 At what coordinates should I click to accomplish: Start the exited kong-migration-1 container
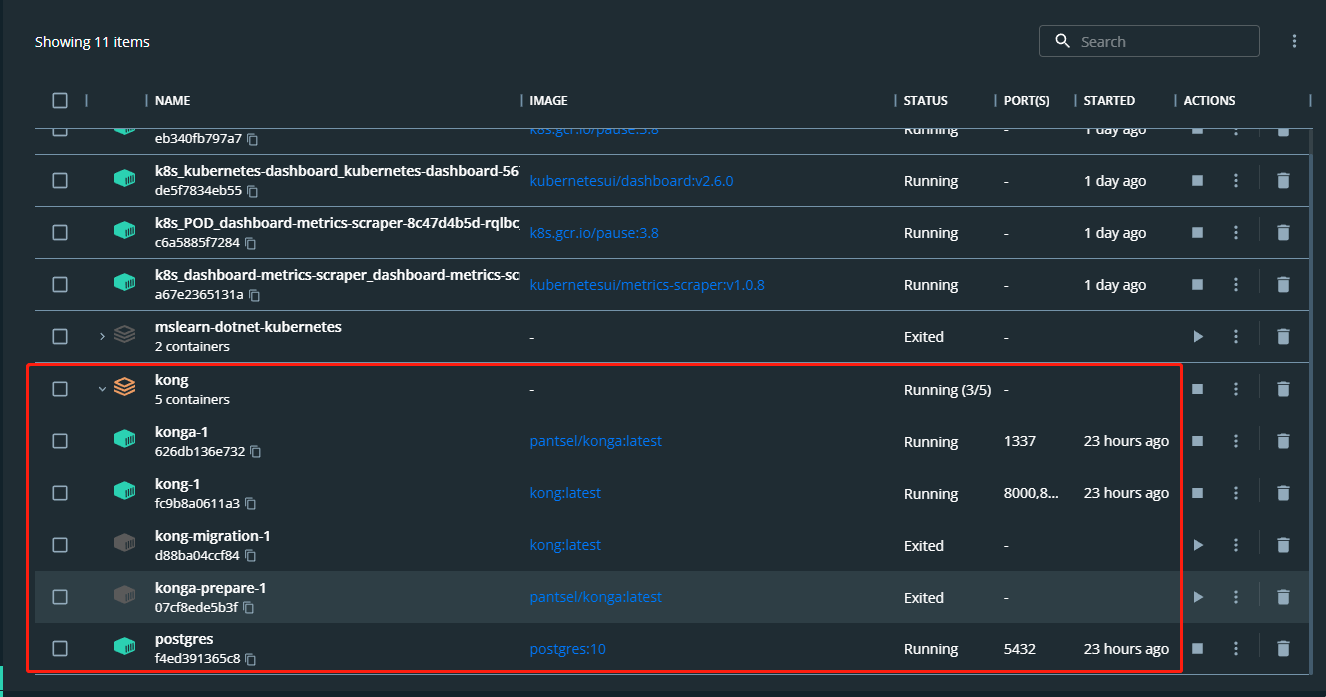(1197, 545)
